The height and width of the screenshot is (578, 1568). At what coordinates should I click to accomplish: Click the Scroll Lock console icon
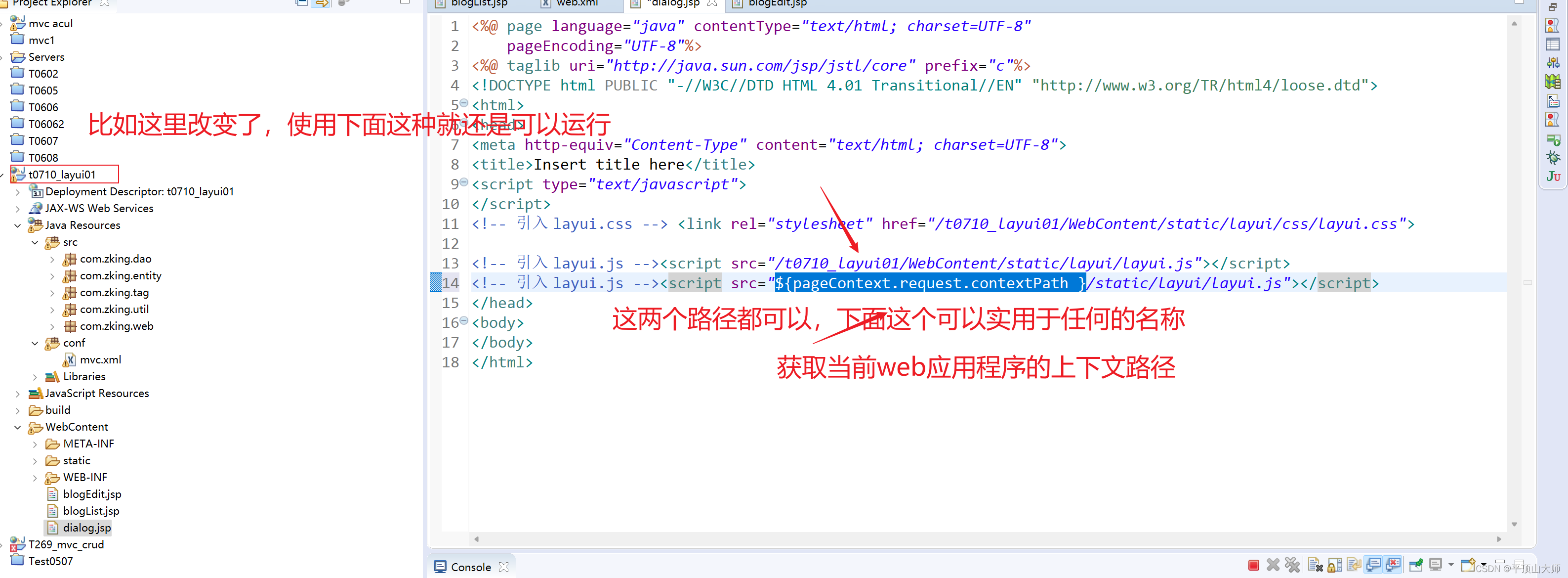click(x=1334, y=565)
